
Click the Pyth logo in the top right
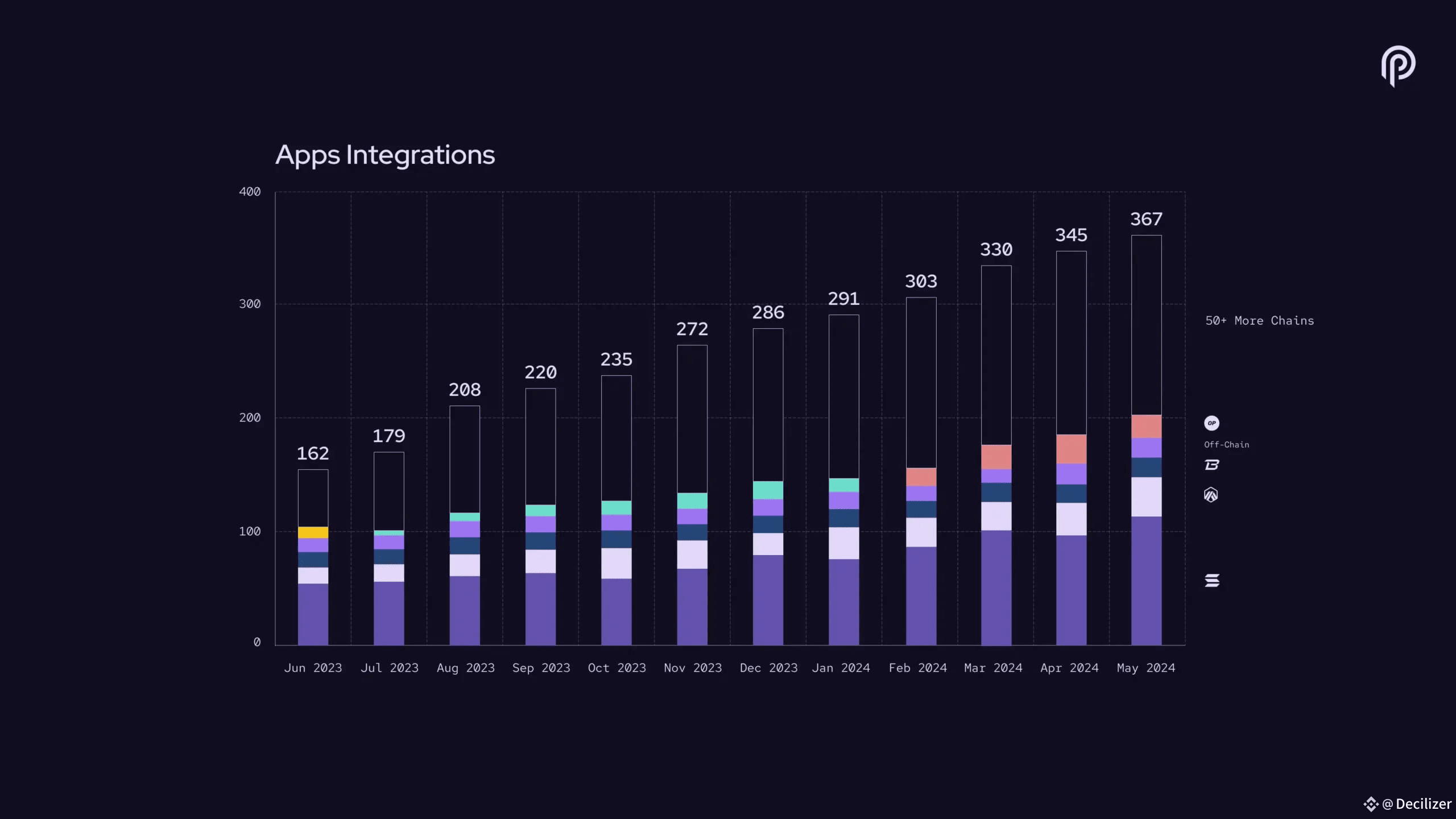[1398, 65]
